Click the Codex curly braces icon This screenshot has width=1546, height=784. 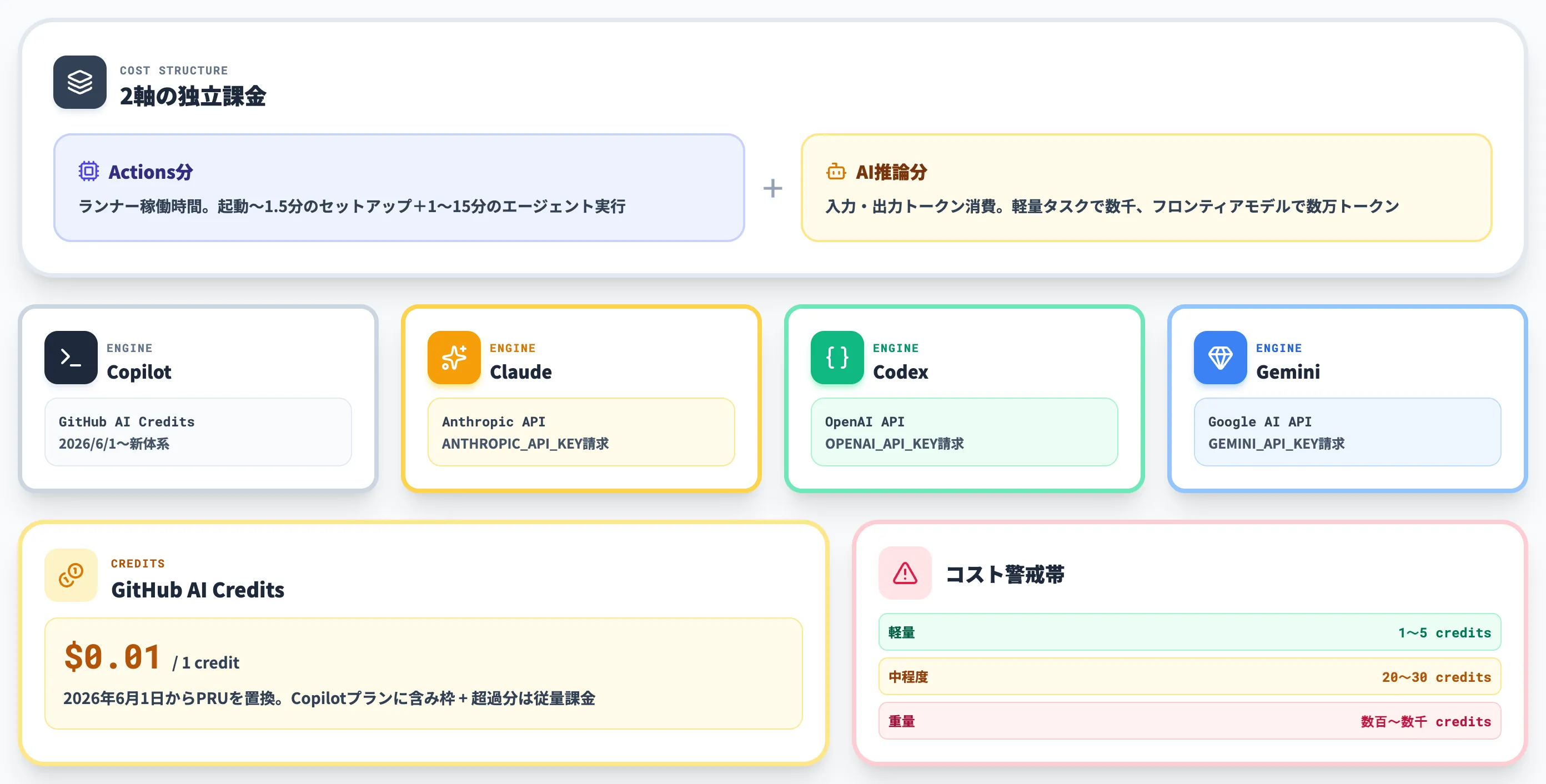837,358
